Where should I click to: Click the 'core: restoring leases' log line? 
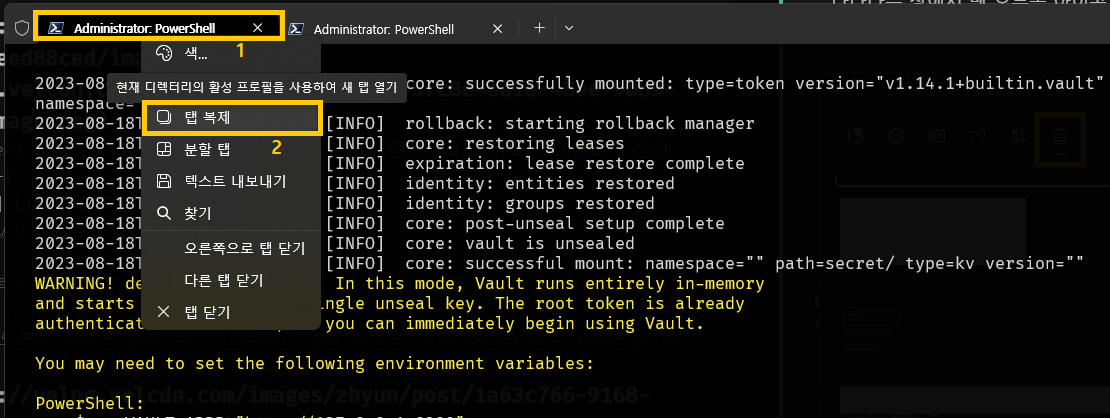click(514, 144)
